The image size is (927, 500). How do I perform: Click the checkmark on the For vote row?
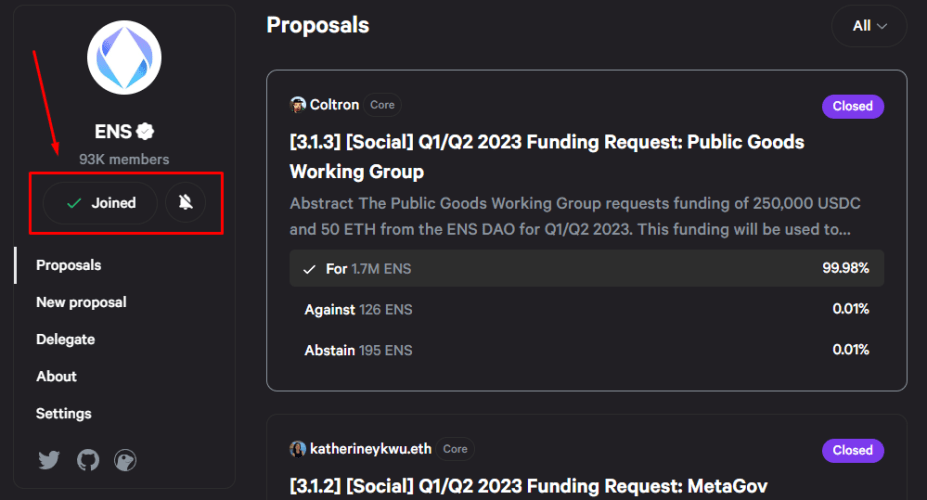coord(309,270)
